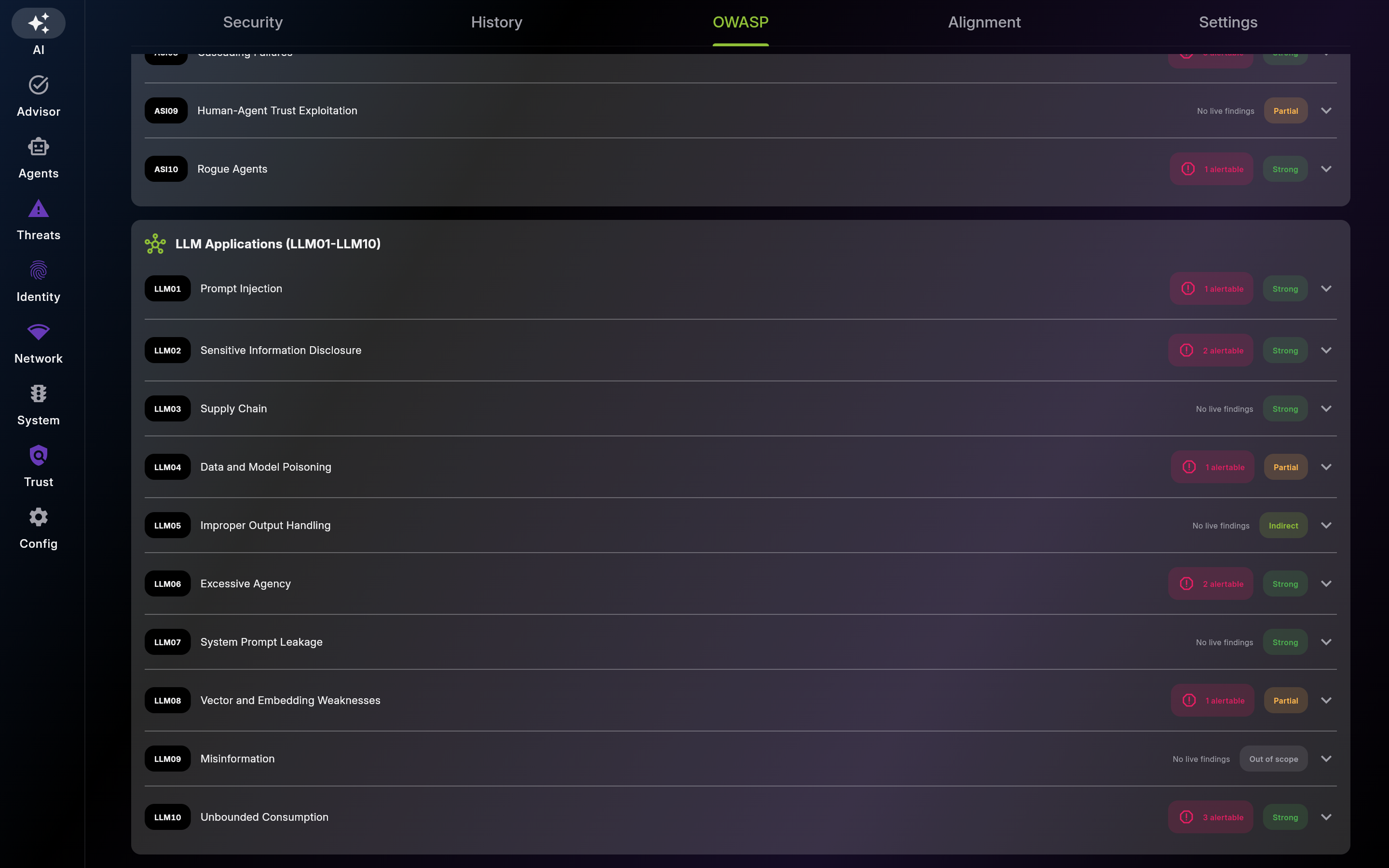Viewport: 1389px width, 868px height.
Task: Click alert icon in Prompt Injection row
Action: tap(1188, 288)
